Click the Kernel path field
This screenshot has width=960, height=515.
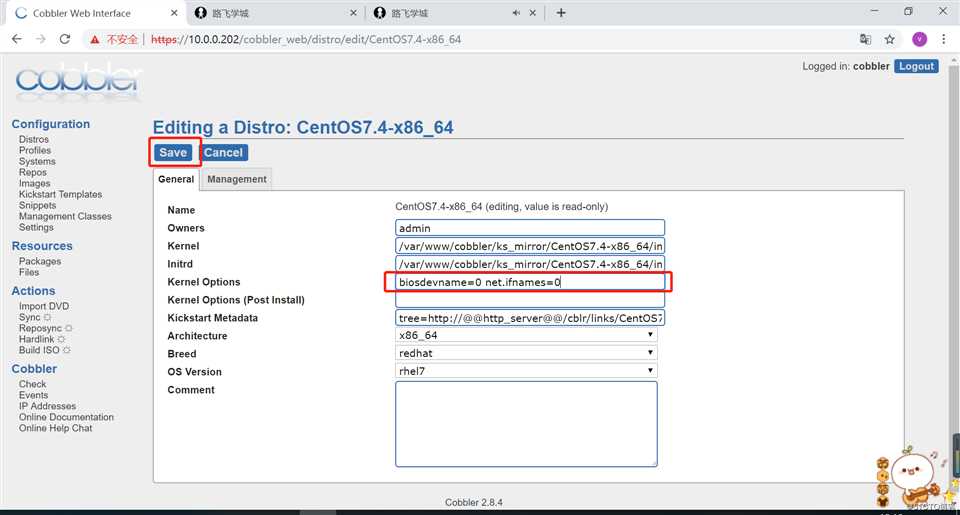point(530,246)
